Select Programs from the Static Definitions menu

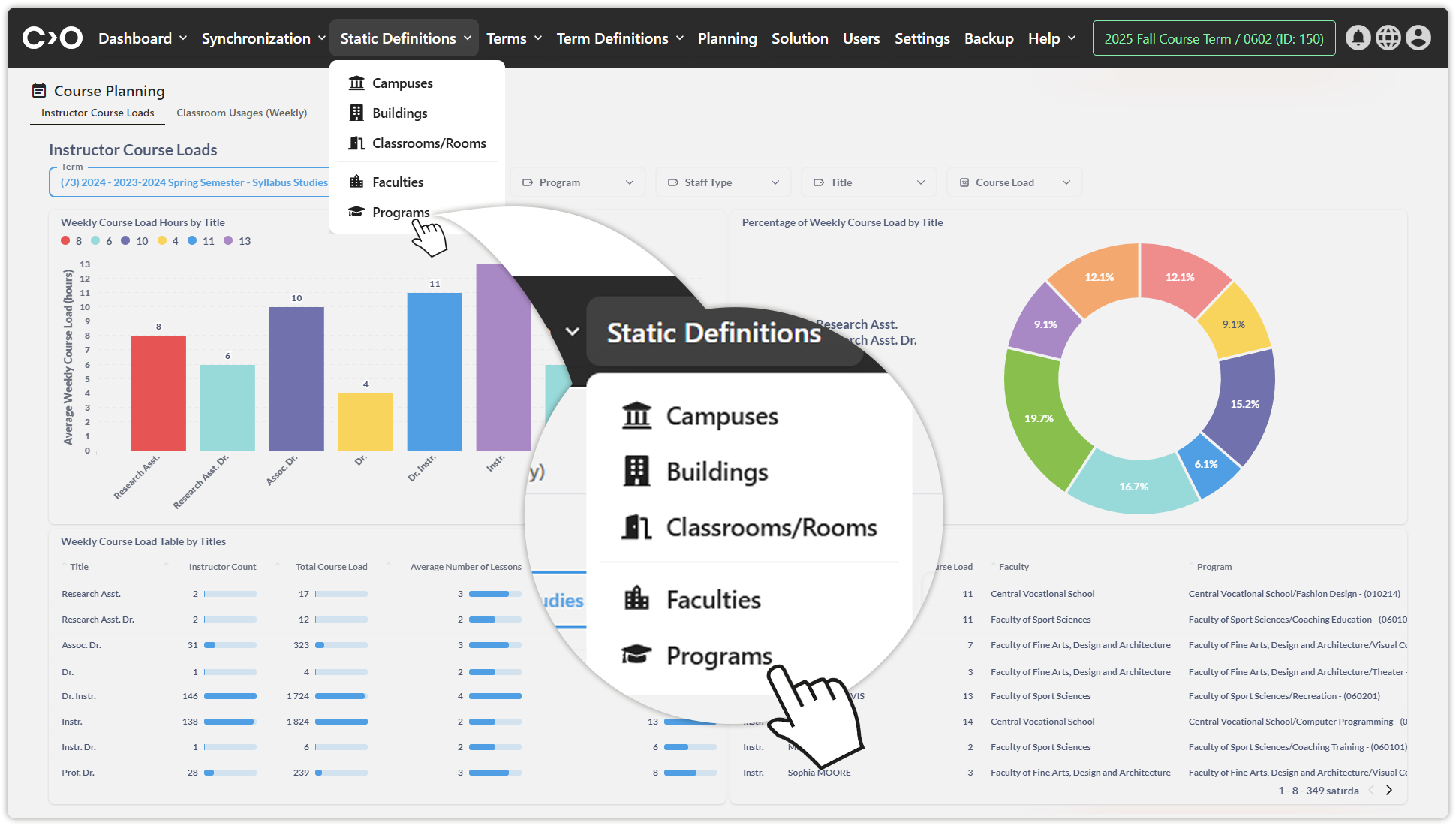pos(401,213)
